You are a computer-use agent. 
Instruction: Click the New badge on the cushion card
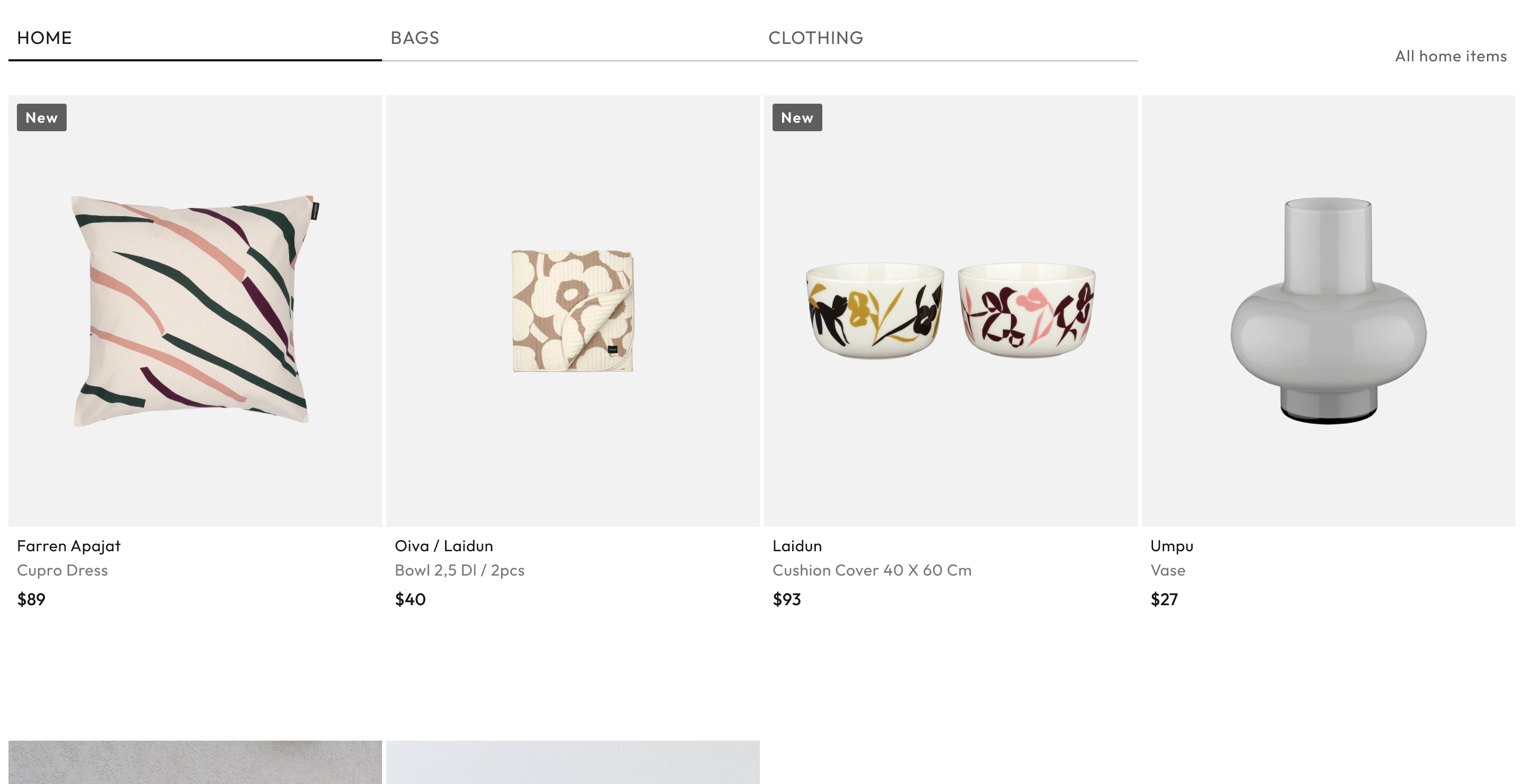(x=41, y=117)
